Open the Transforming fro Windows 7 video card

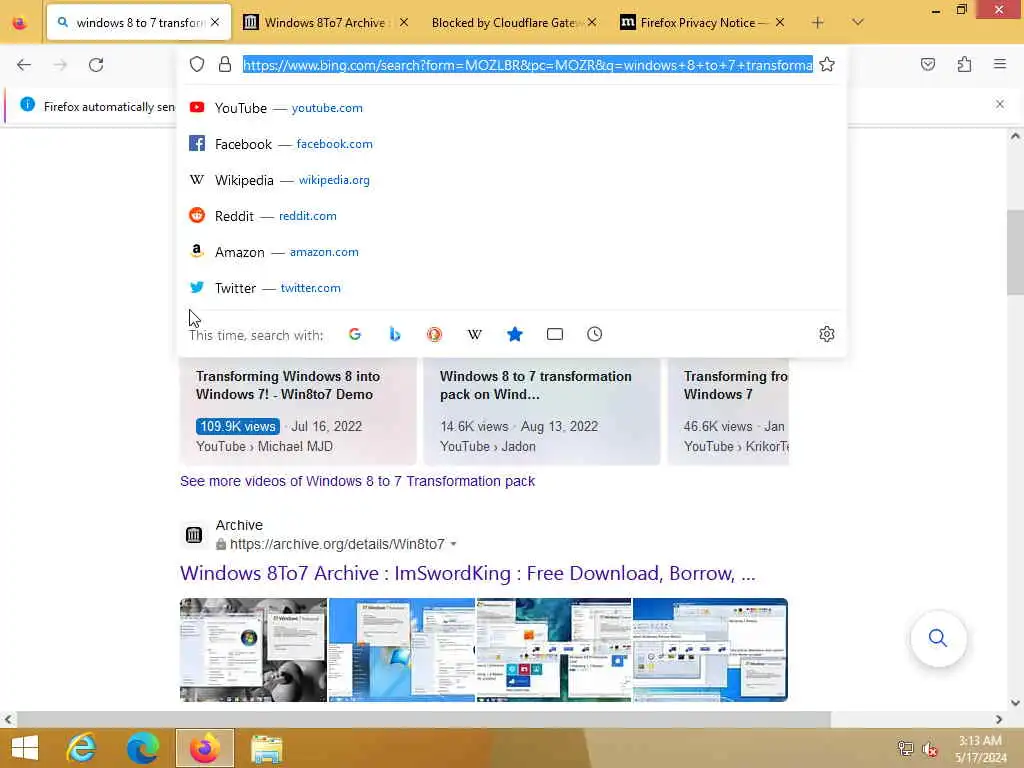(728, 411)
